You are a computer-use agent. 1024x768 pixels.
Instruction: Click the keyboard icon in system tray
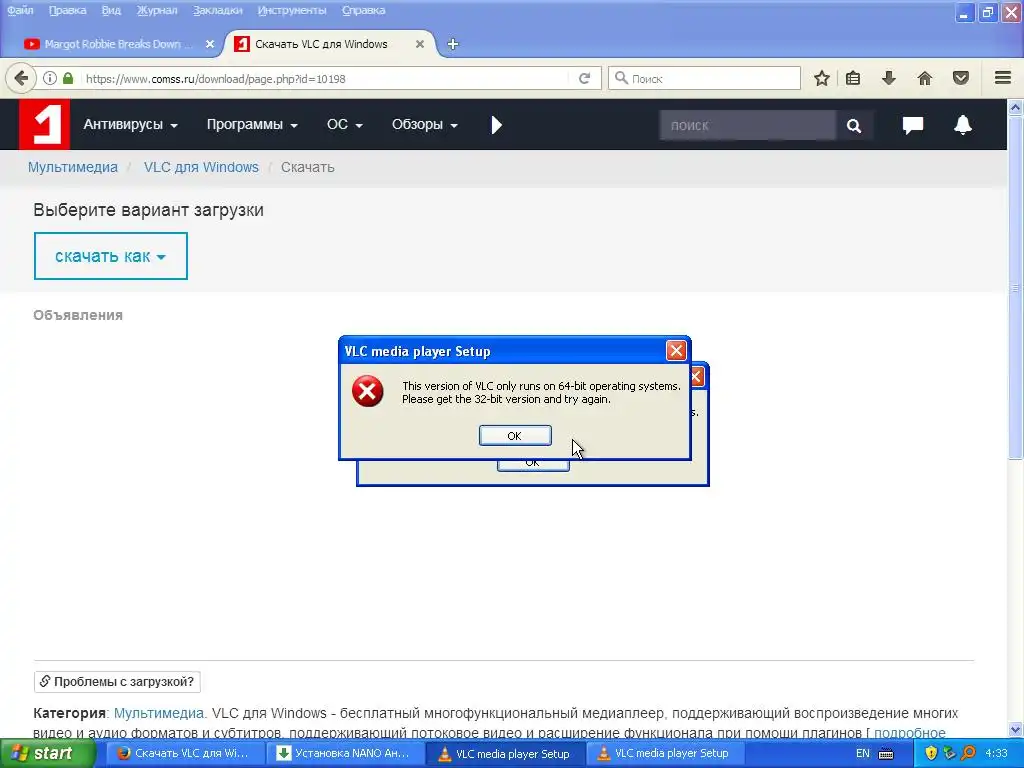point(886,754)
